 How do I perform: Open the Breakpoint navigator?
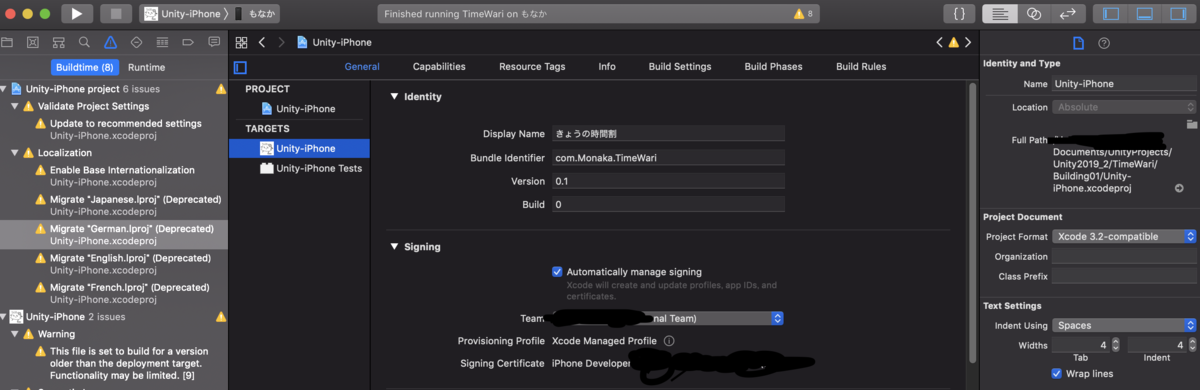[x=188, y=42]
